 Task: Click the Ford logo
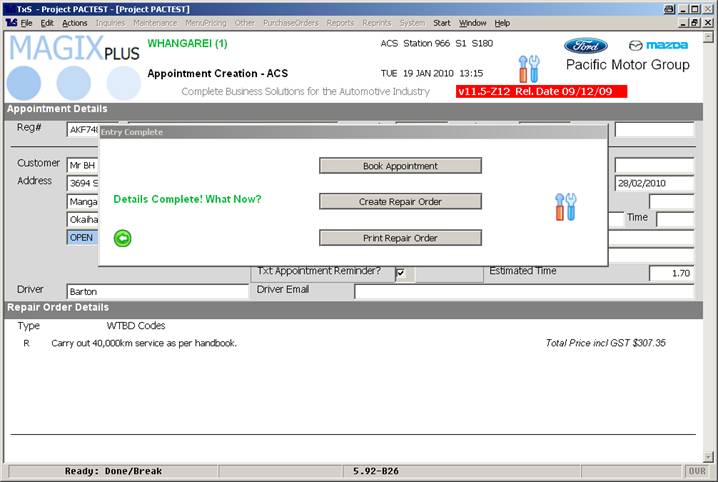(585, 45)
